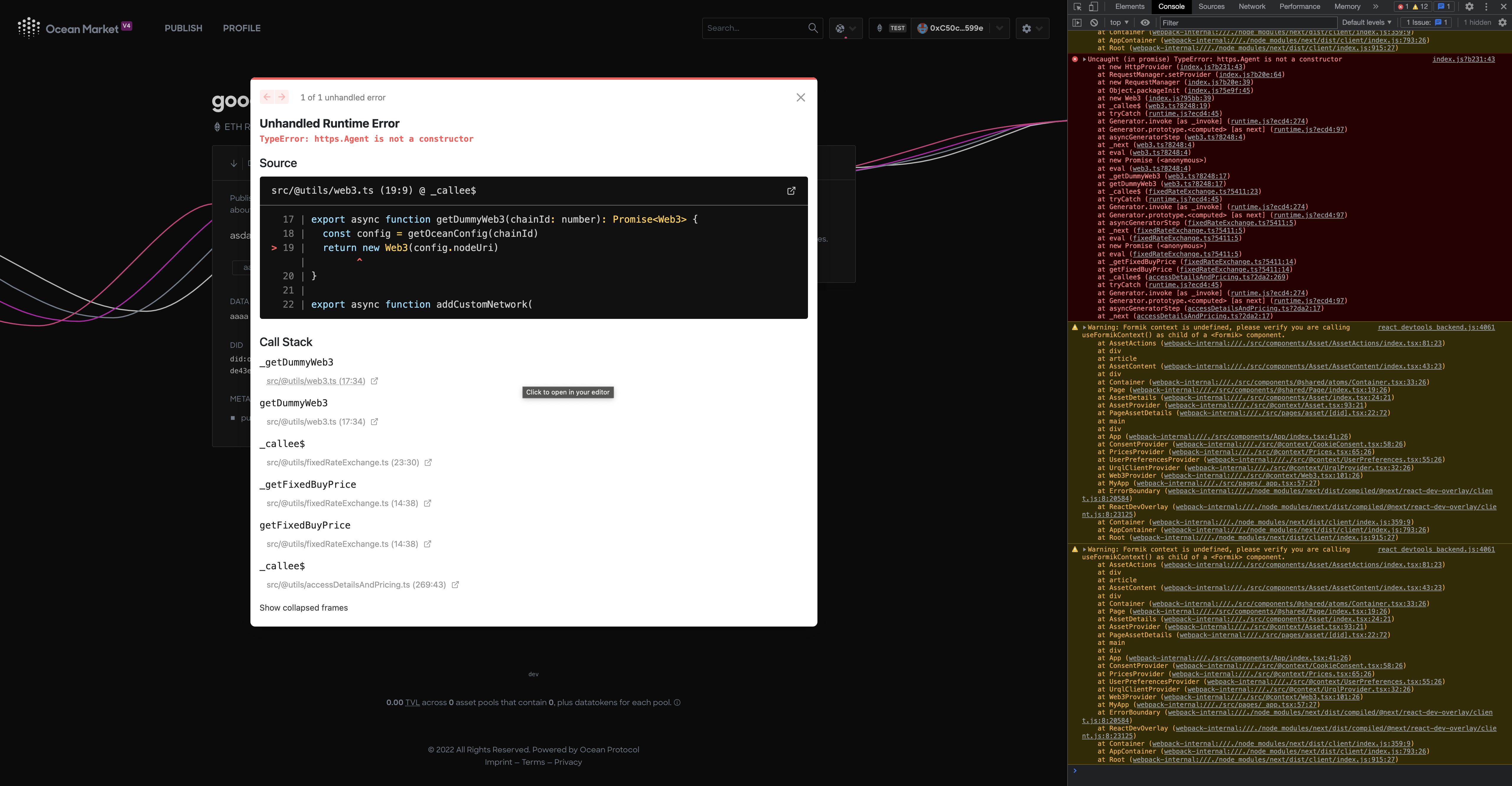This screenshot has width=1512, height=786.
Task: Toggle DevTools device toolbar
Action: click(x=1094, y=7)
